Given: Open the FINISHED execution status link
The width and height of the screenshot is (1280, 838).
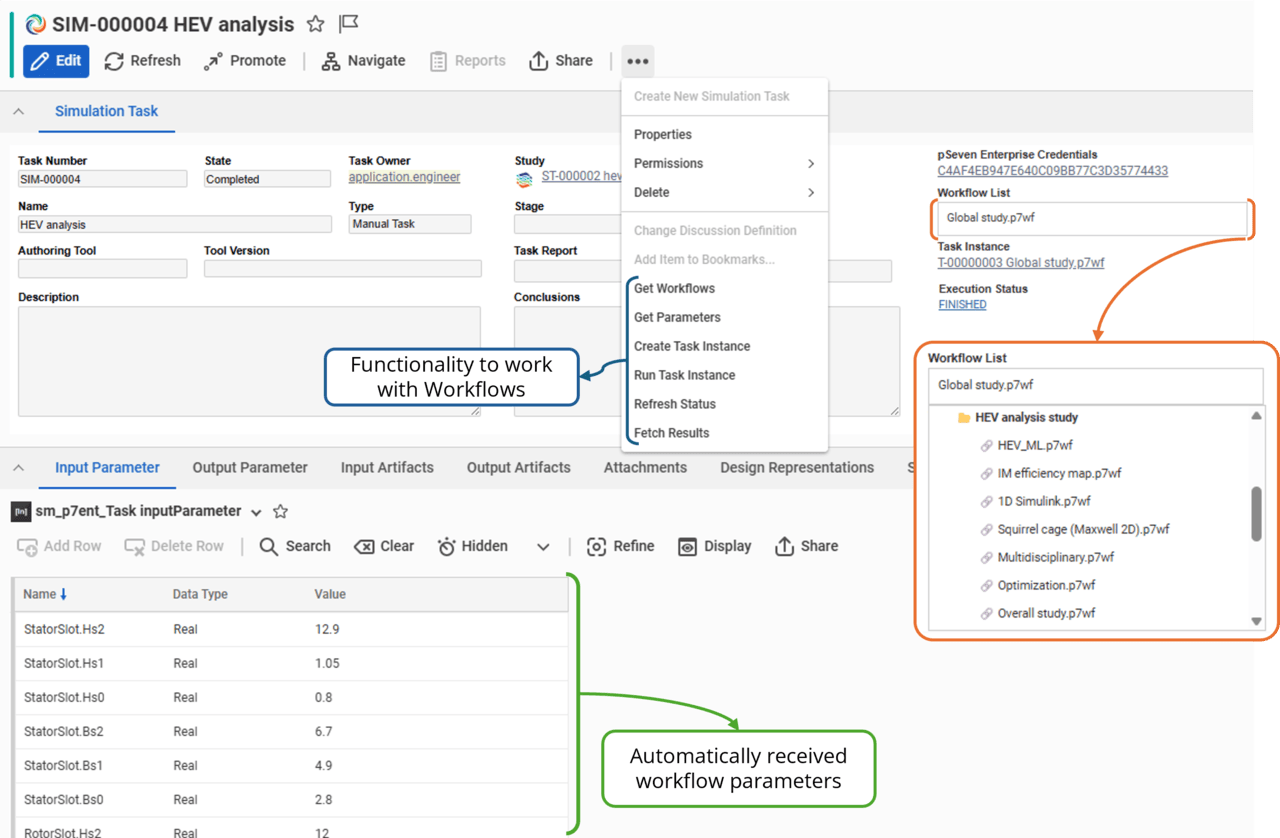Looking at the screenshot, I should 962,304.
